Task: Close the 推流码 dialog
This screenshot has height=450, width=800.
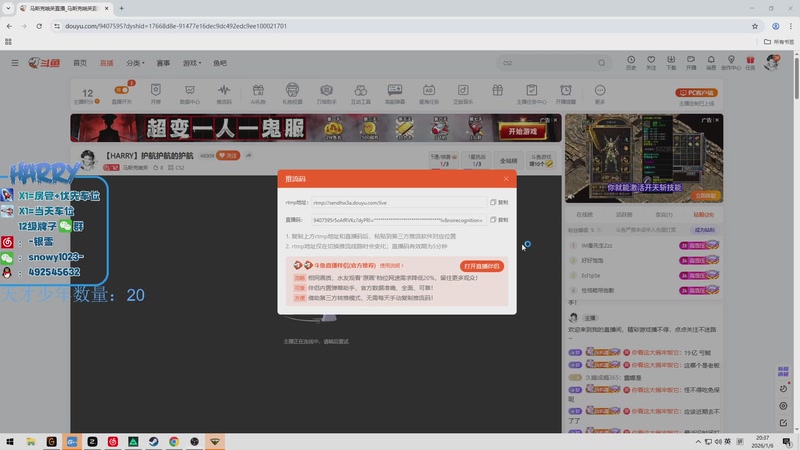Action: (x=506, y=179)
